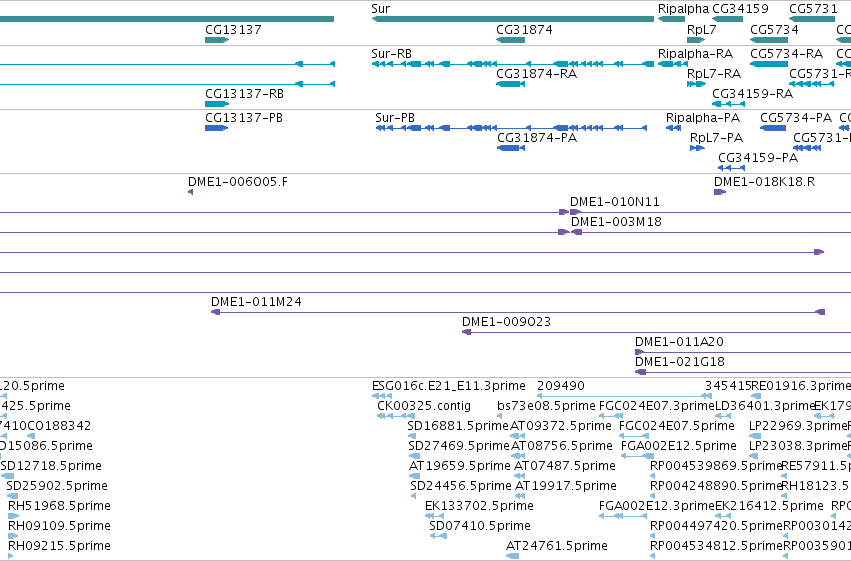Open the CG31874 gene label

[x=524, y=29]
